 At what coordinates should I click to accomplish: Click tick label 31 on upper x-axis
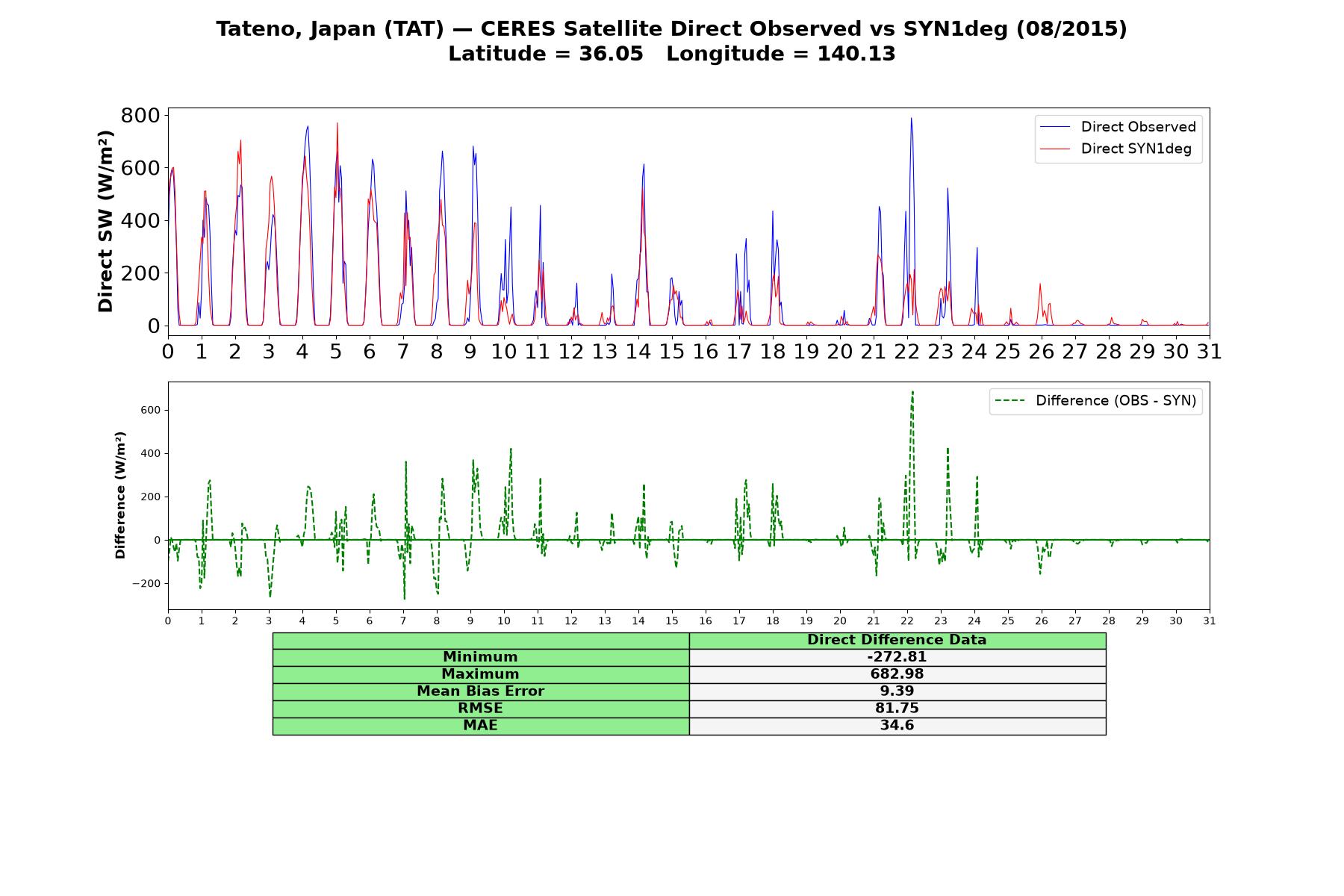1209,352
